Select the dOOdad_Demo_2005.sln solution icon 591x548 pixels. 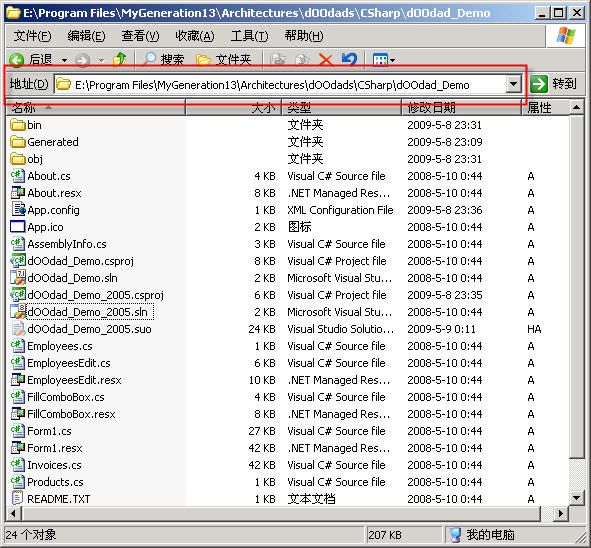tap(18, 311)
